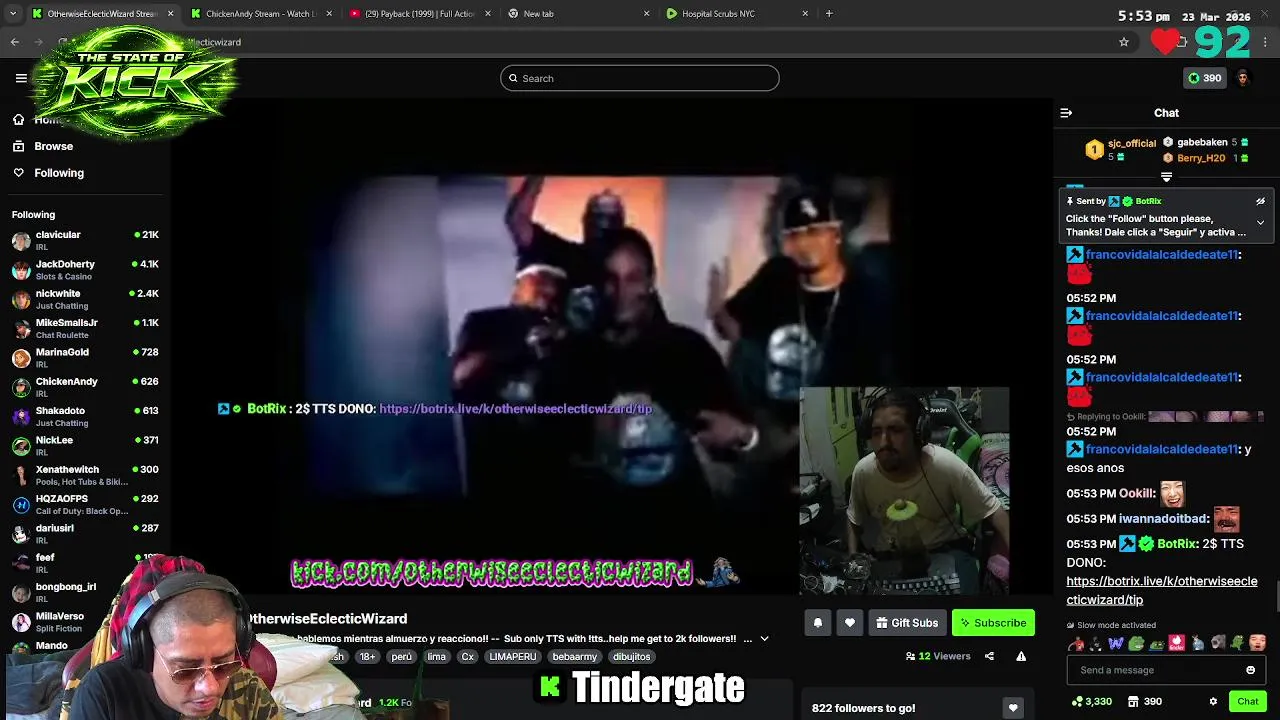Hide the pinned BotRix message

pos(1260,201)
